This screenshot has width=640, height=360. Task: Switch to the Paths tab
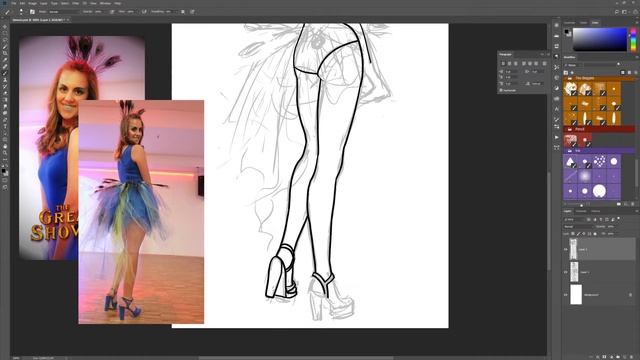(x=596, y=211)
